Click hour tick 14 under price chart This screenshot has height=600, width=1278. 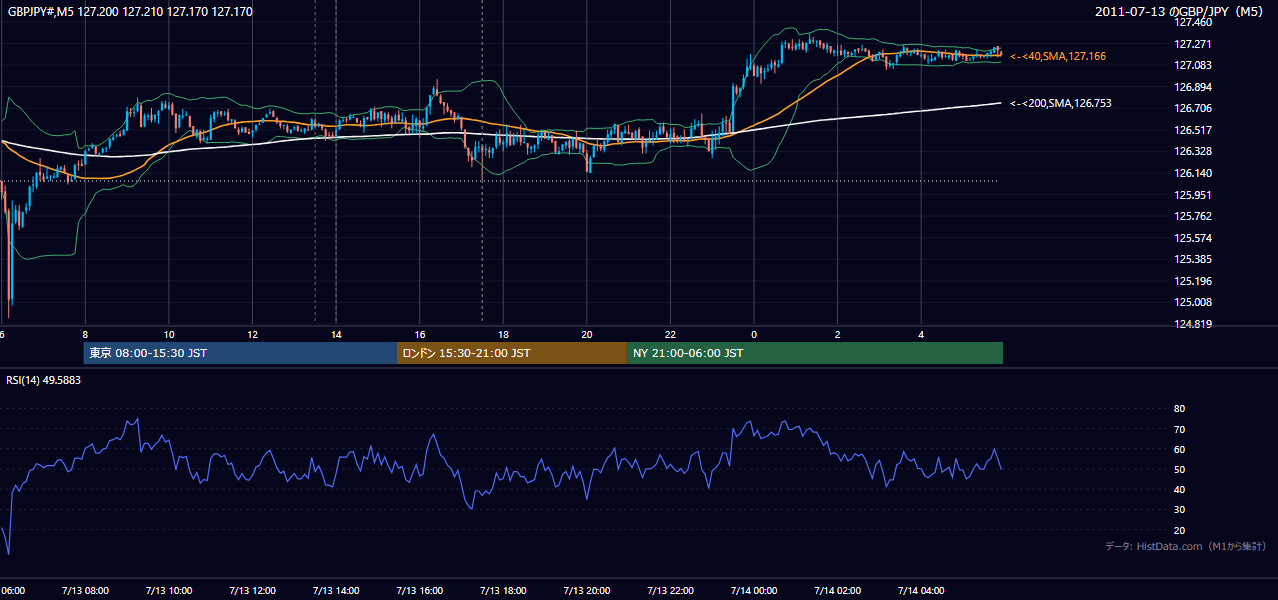coord(336,334)
